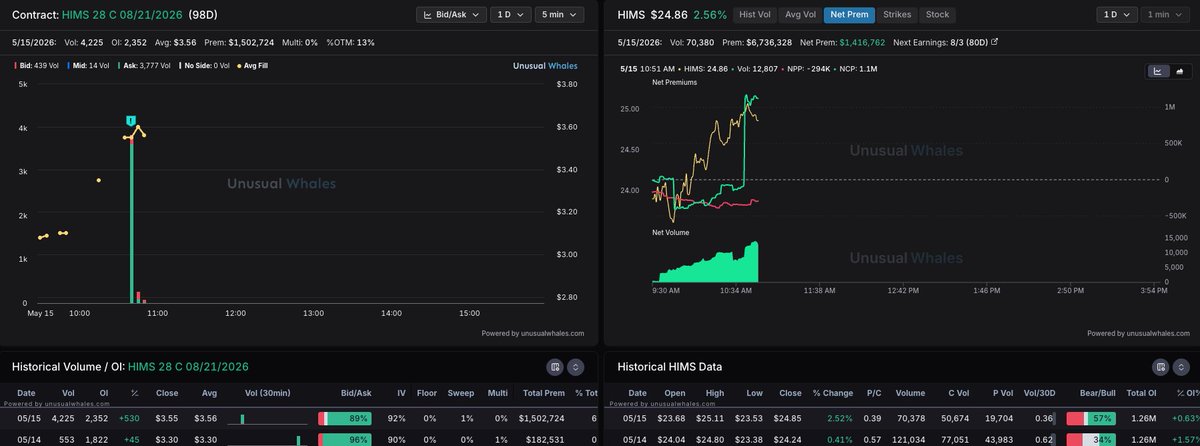Select the Stock tab
The width and height of the screenshot is (1200, 446).
coord(938,15)
